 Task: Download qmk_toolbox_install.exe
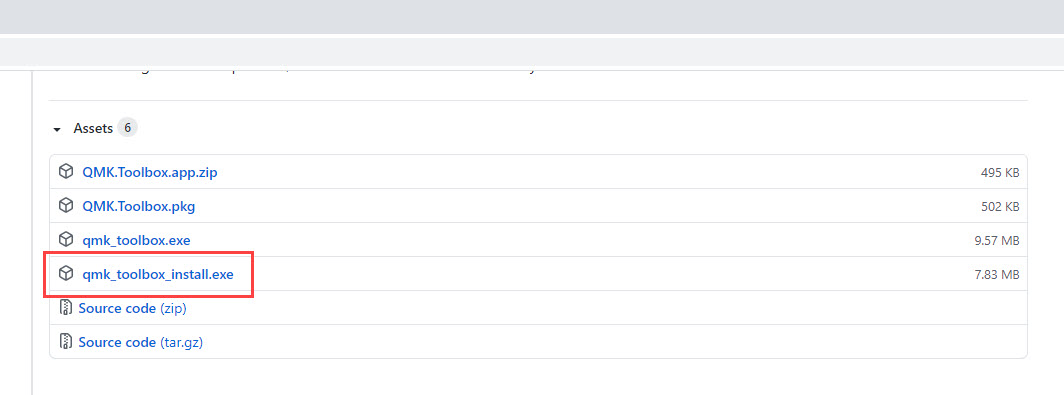point(158,274)
